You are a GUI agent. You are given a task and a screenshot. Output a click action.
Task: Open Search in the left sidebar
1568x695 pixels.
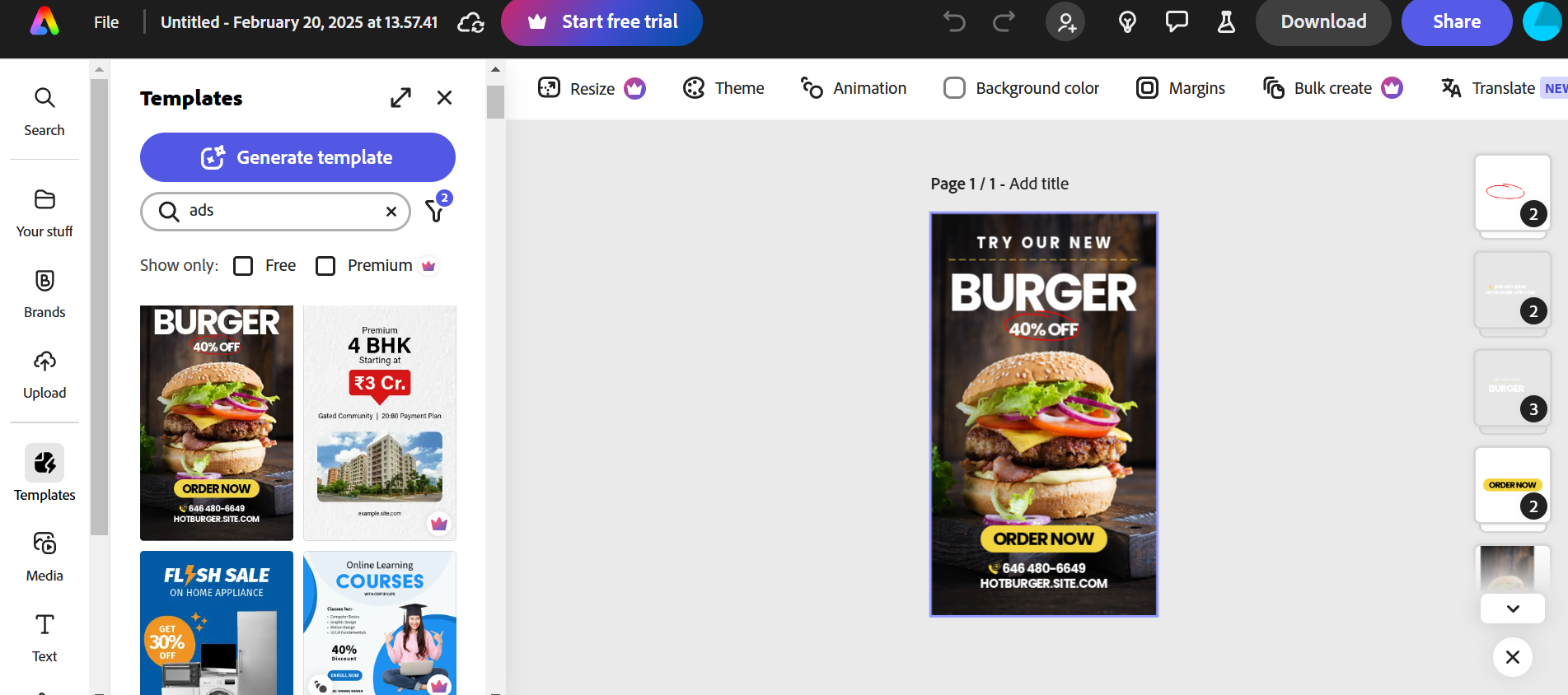(44, 112)
